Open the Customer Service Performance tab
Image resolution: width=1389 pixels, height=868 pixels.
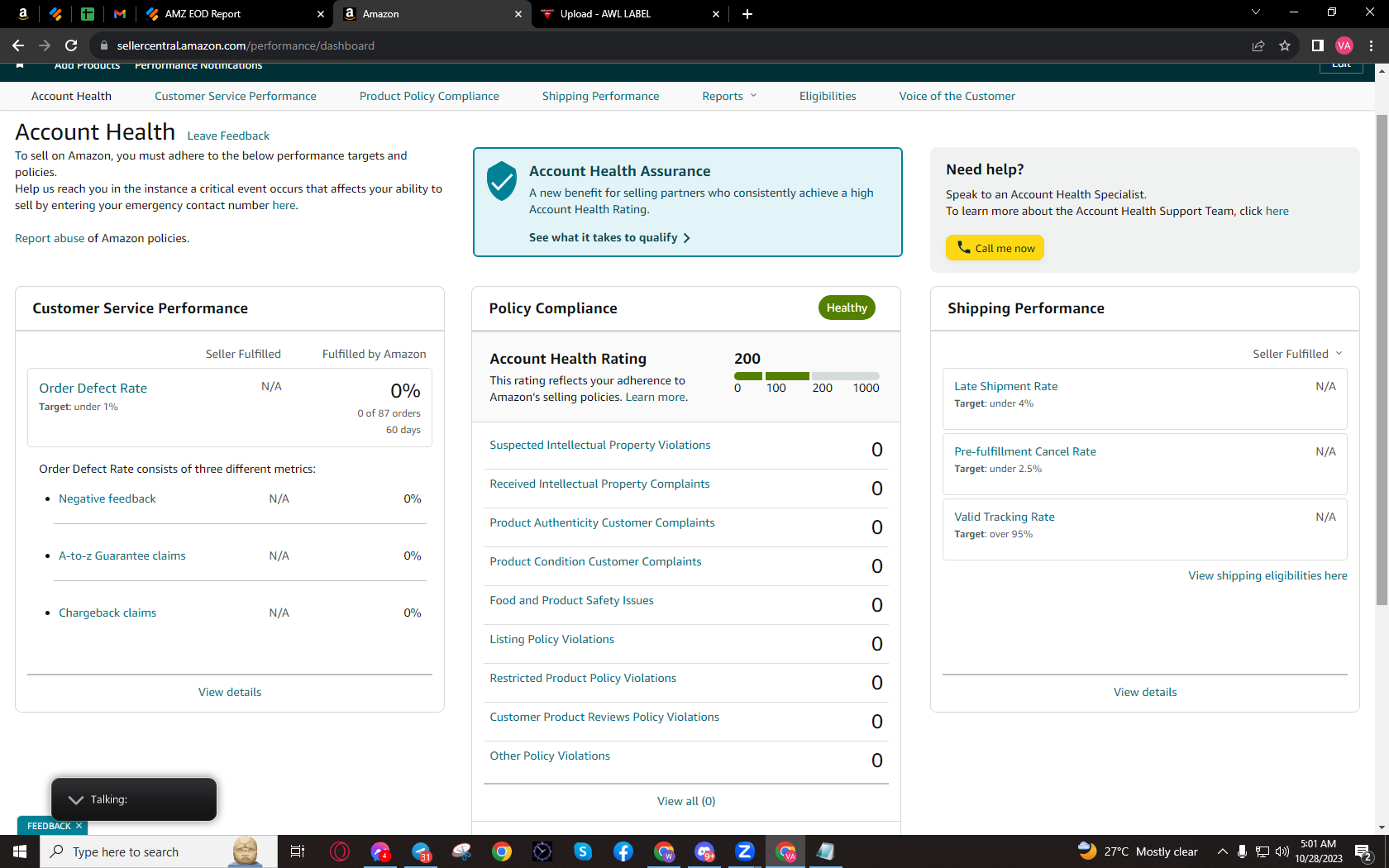click(236, 96)
